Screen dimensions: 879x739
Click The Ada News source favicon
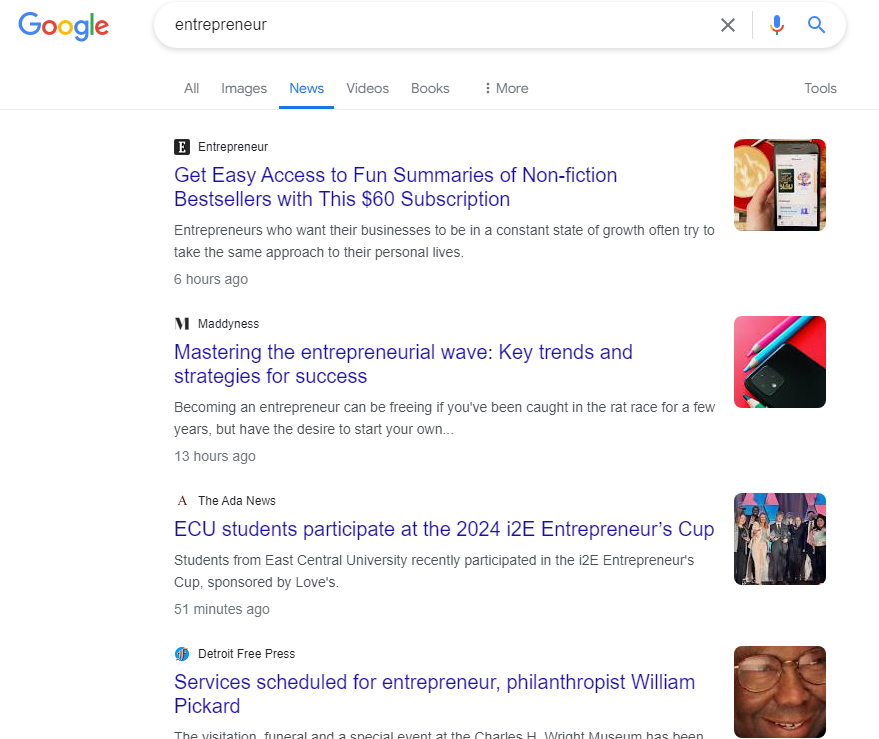(x=182, y=501)
